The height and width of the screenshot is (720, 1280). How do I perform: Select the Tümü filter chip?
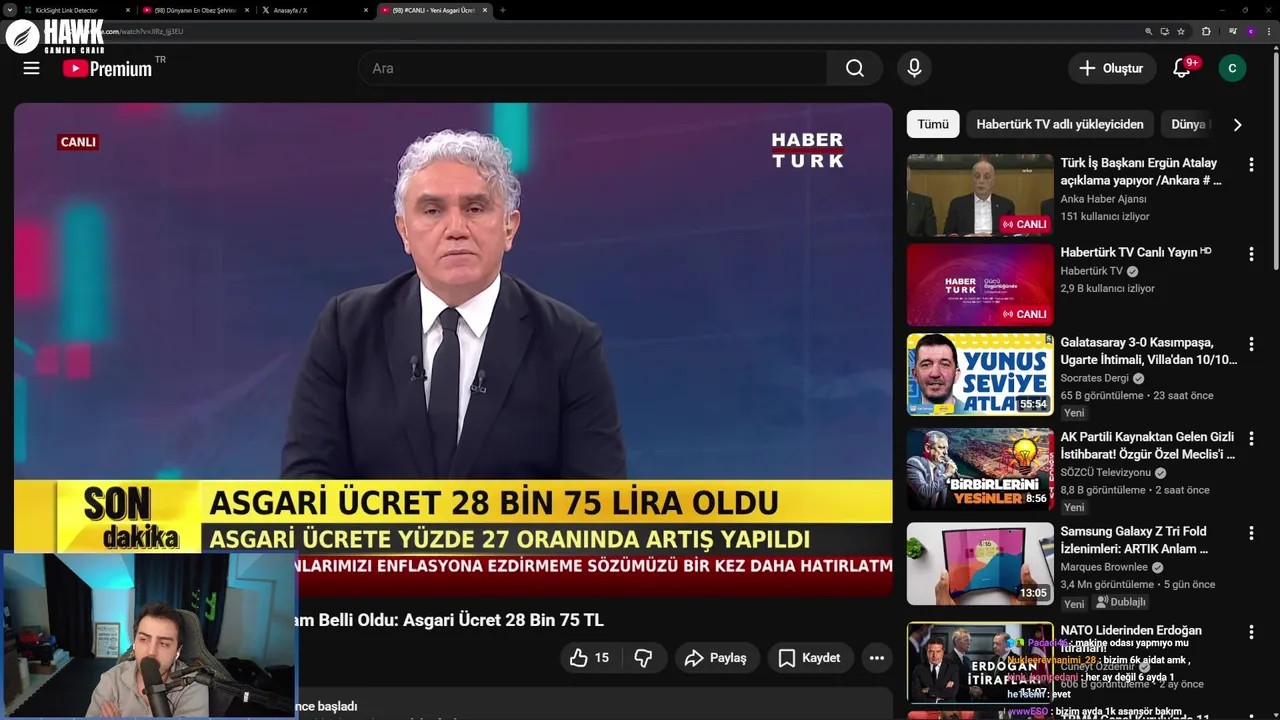click(x=933, y=124)
